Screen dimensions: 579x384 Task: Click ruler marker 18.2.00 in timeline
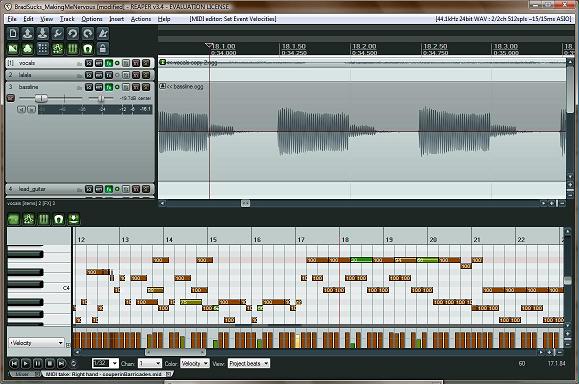(x=364, y=47)
